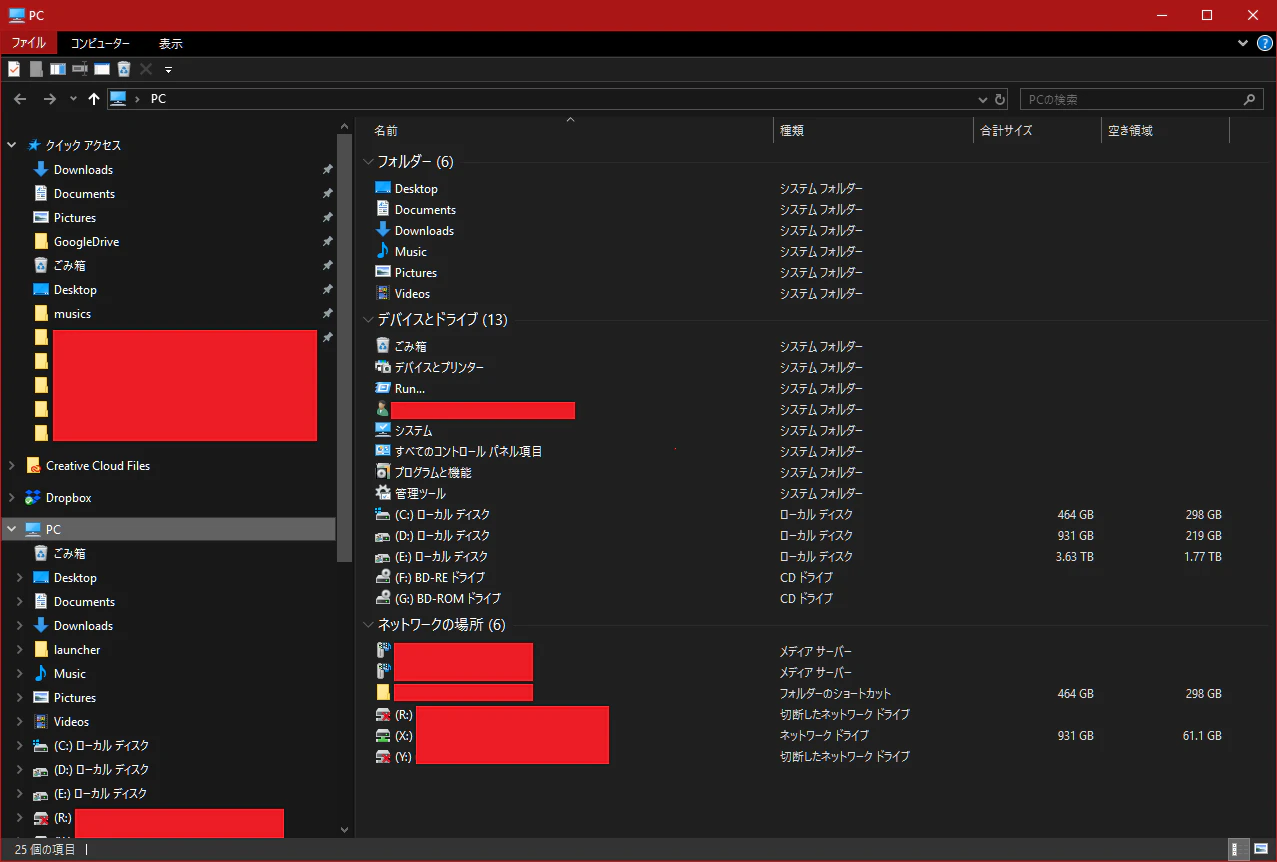
Task: Open GoogleDrive in Quick Access
Action: click(76, 242)
